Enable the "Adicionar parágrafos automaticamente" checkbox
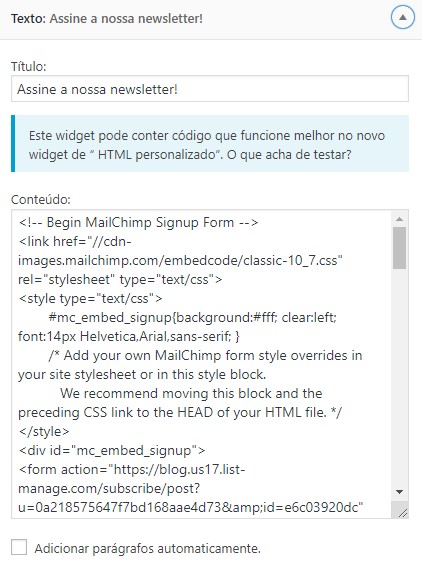Image resolution: width=422 pixels, height=564 pixels. click(19, 547)
